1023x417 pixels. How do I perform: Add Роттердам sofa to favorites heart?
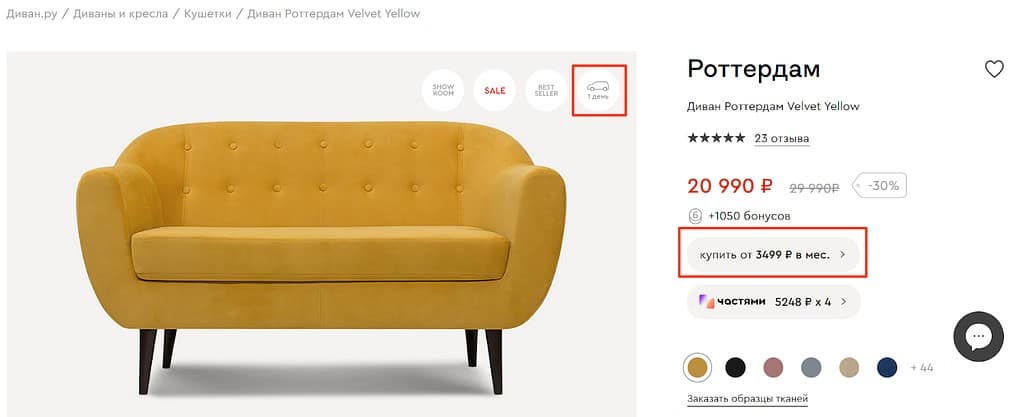point(994,69)
